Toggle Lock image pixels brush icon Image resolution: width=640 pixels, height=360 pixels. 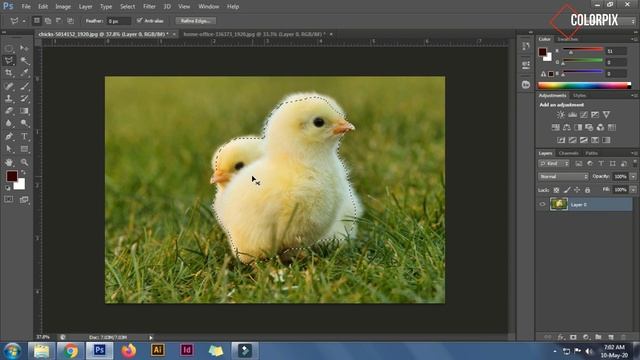pos(567,190)
